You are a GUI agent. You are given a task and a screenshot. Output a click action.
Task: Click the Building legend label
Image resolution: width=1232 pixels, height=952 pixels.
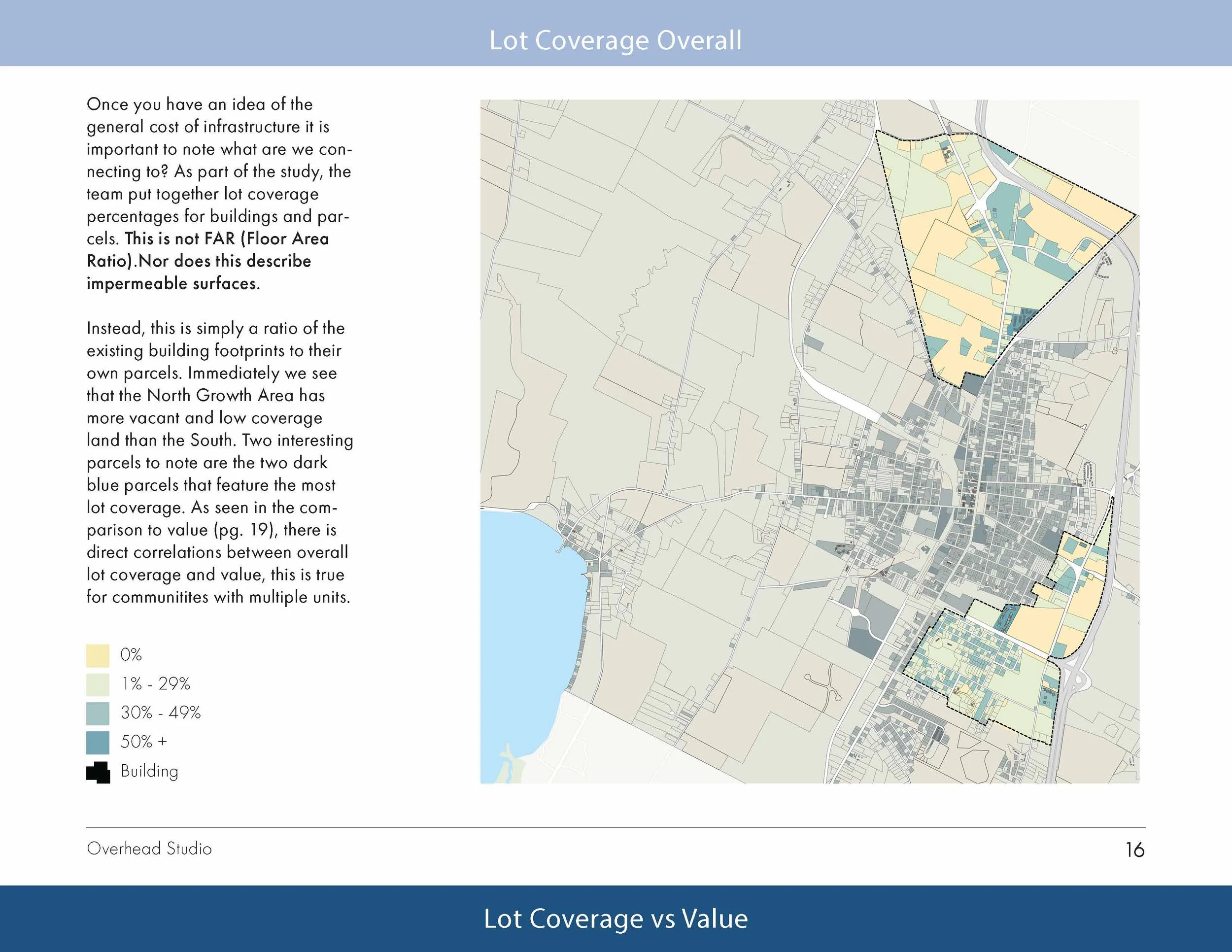[x=149, y=771]
